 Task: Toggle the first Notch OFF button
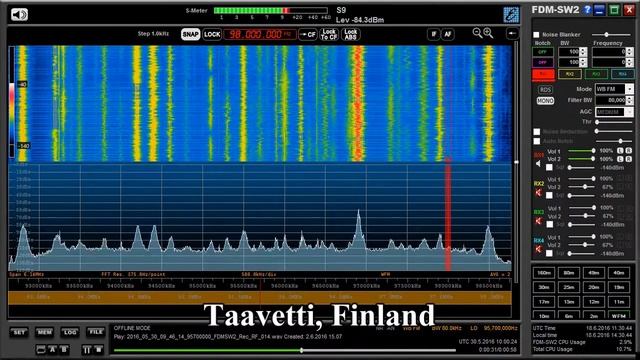pos(542,52)
